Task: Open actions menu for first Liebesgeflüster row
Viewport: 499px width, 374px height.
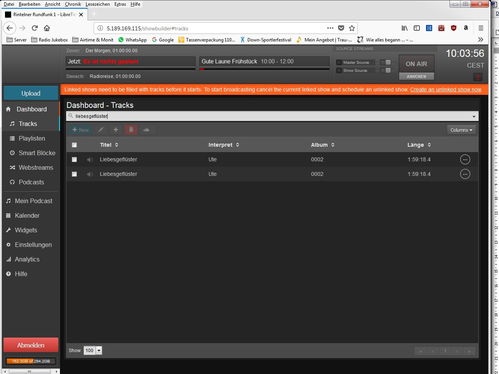Action: point(465,159)
